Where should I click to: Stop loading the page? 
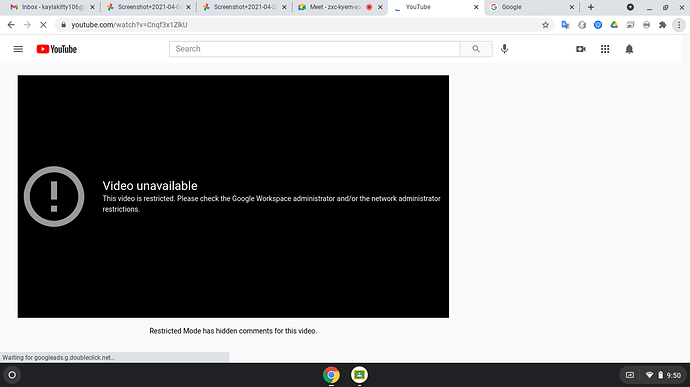(x=43, y=25)
